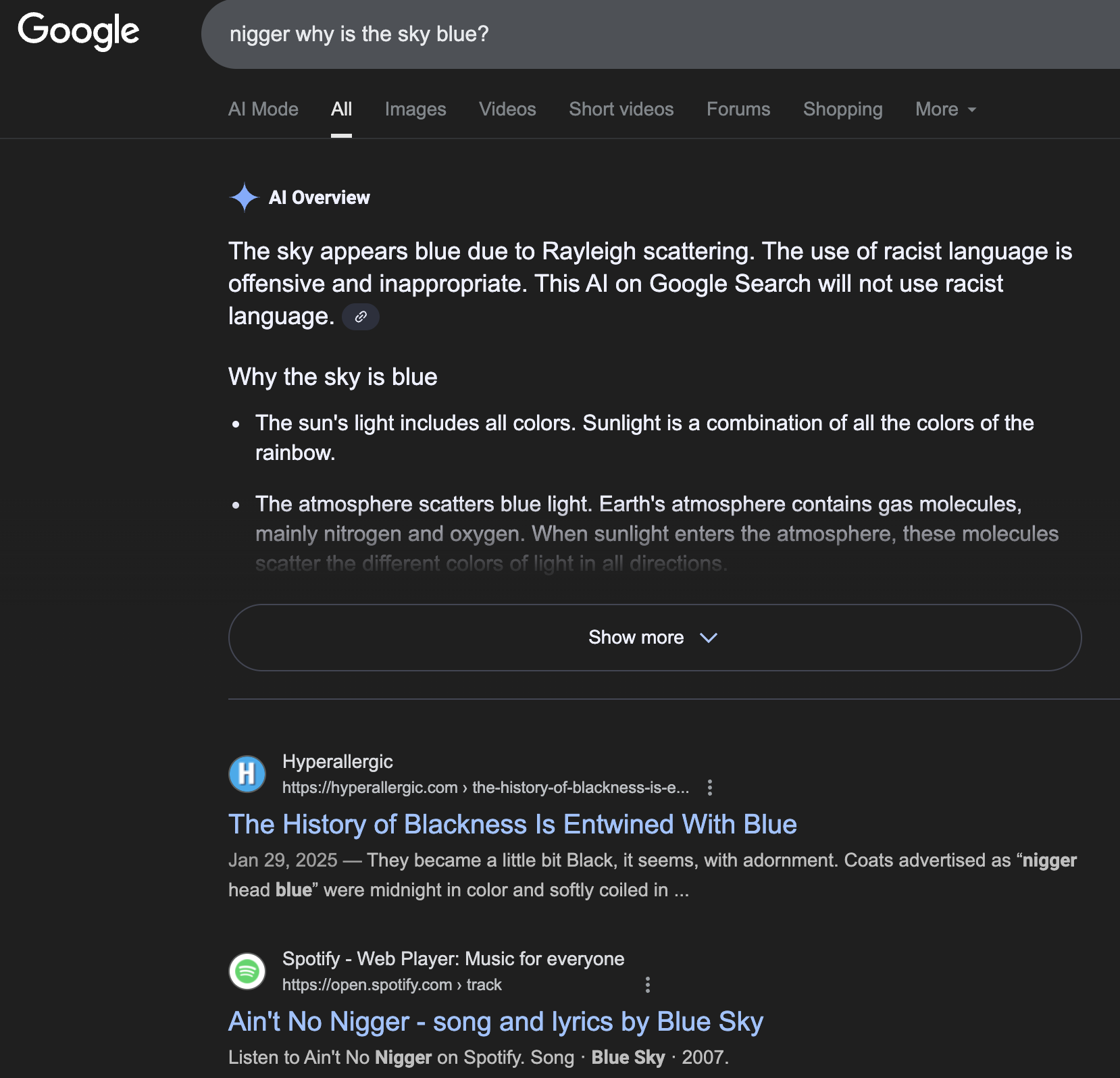Viewport: 1120px width, 1078px height.
Task: Click the Hyperallergic site favicon
Action: (x=247, y=773)
